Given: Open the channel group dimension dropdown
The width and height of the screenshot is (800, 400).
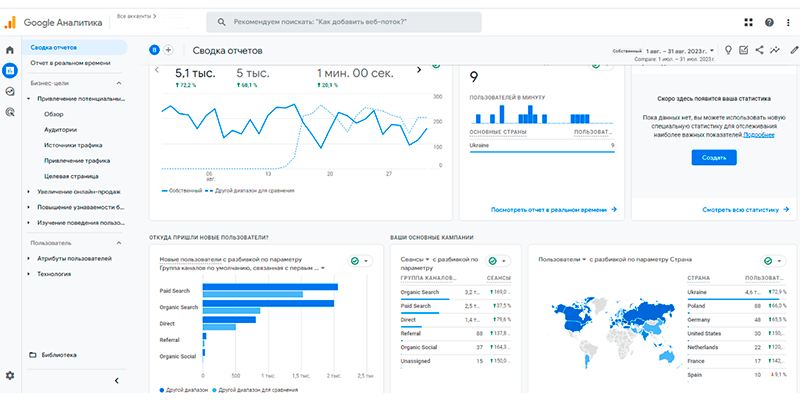Looking at the screenshot, I should pos(242,267).
